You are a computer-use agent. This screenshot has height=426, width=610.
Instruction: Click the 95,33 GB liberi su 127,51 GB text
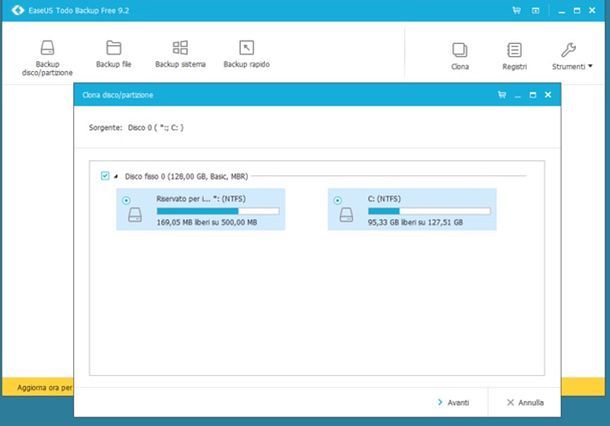coord(415,222)
